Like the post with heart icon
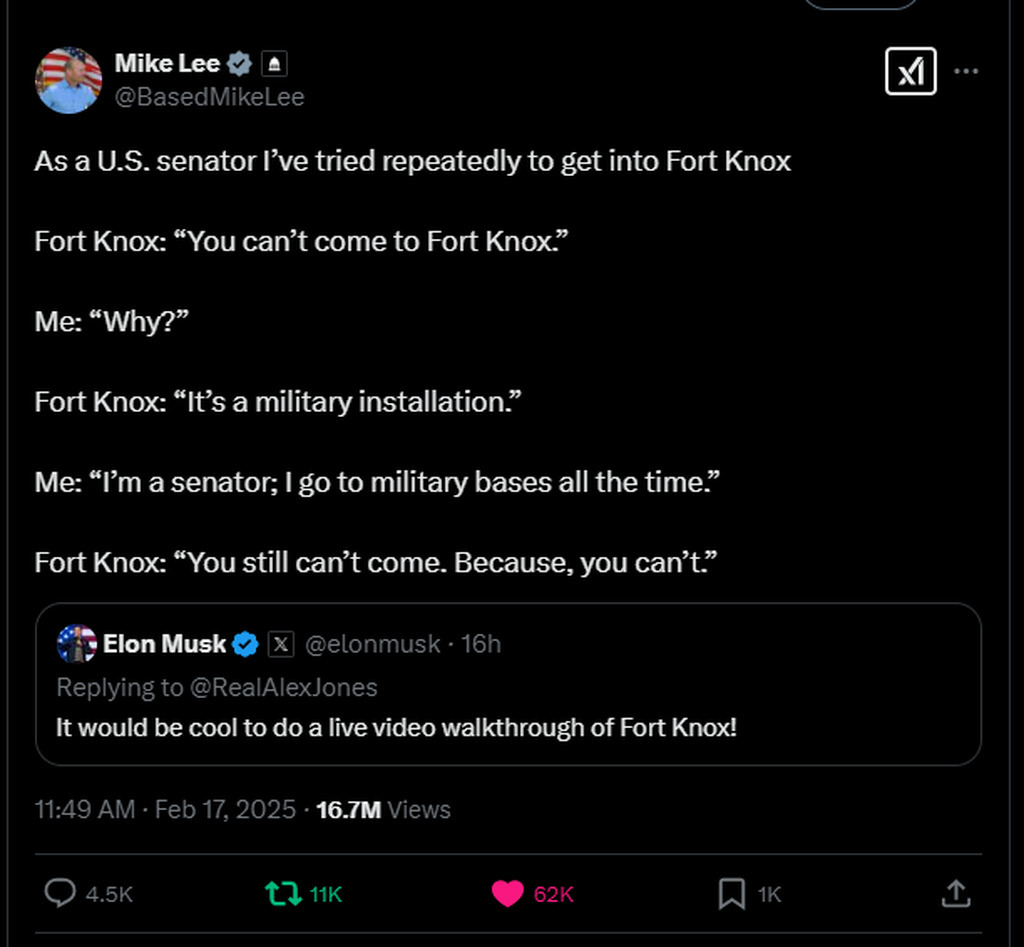Screen dimensions: 1024x947 508,893
